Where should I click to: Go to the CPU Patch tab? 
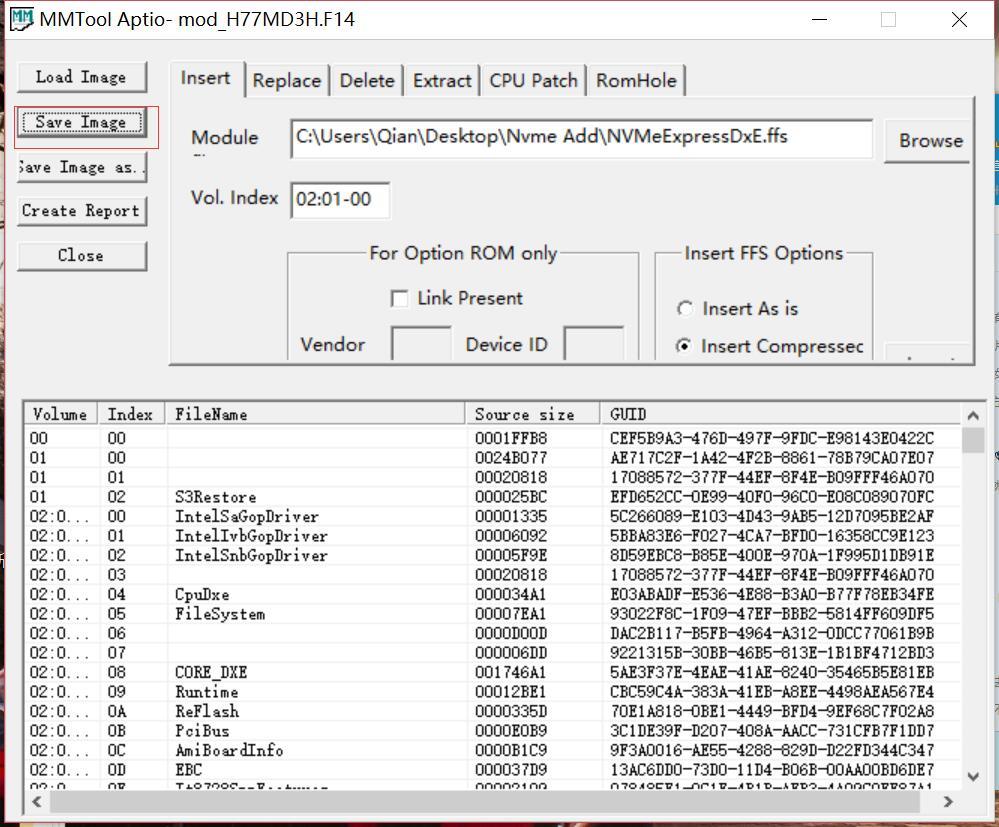533,81
